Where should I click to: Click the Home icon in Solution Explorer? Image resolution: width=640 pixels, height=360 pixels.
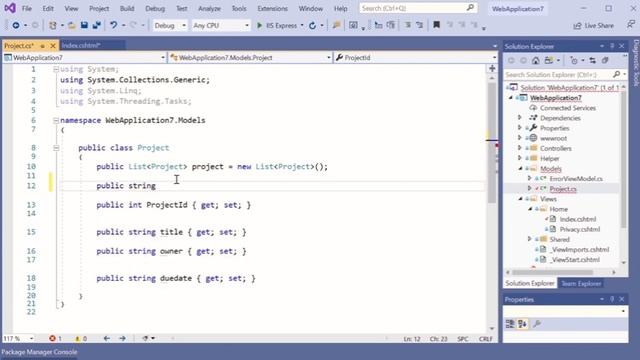point(536,61)
